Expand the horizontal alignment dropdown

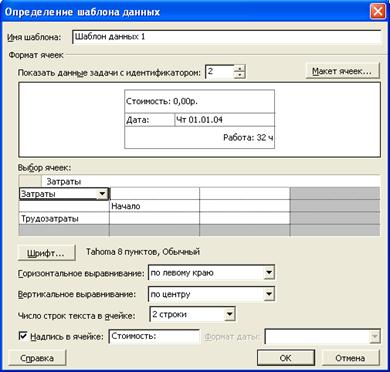point(269,273)
